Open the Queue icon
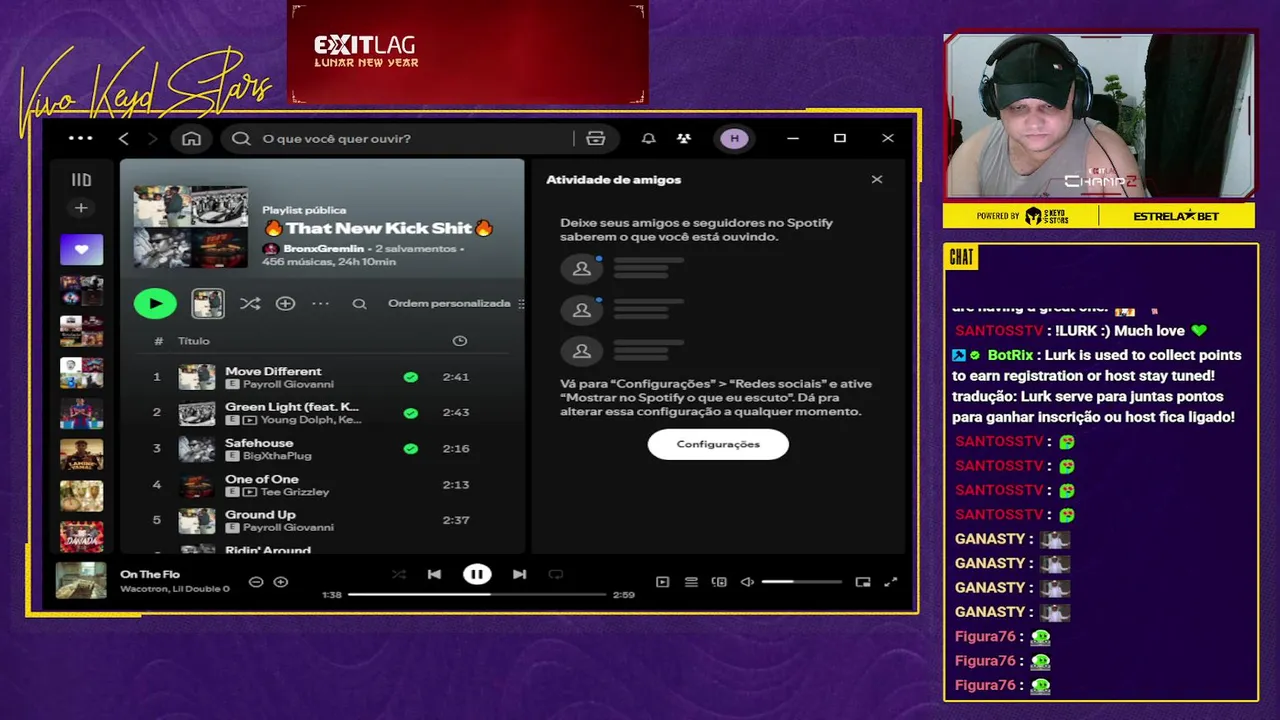1280x720 pixels. 691,582
